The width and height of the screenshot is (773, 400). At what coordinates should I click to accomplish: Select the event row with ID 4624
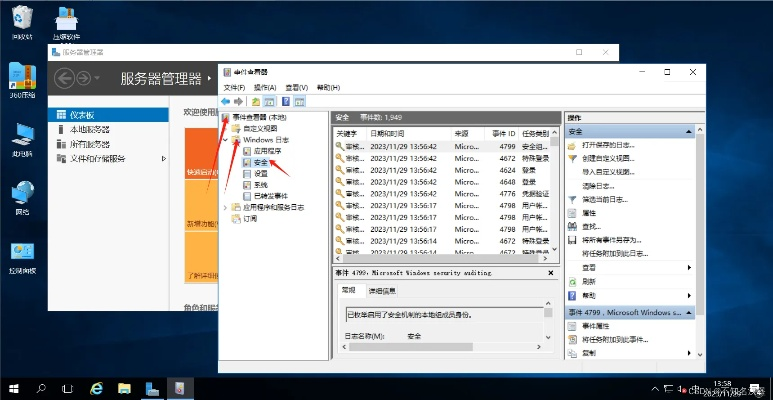(x=442, y=170)
